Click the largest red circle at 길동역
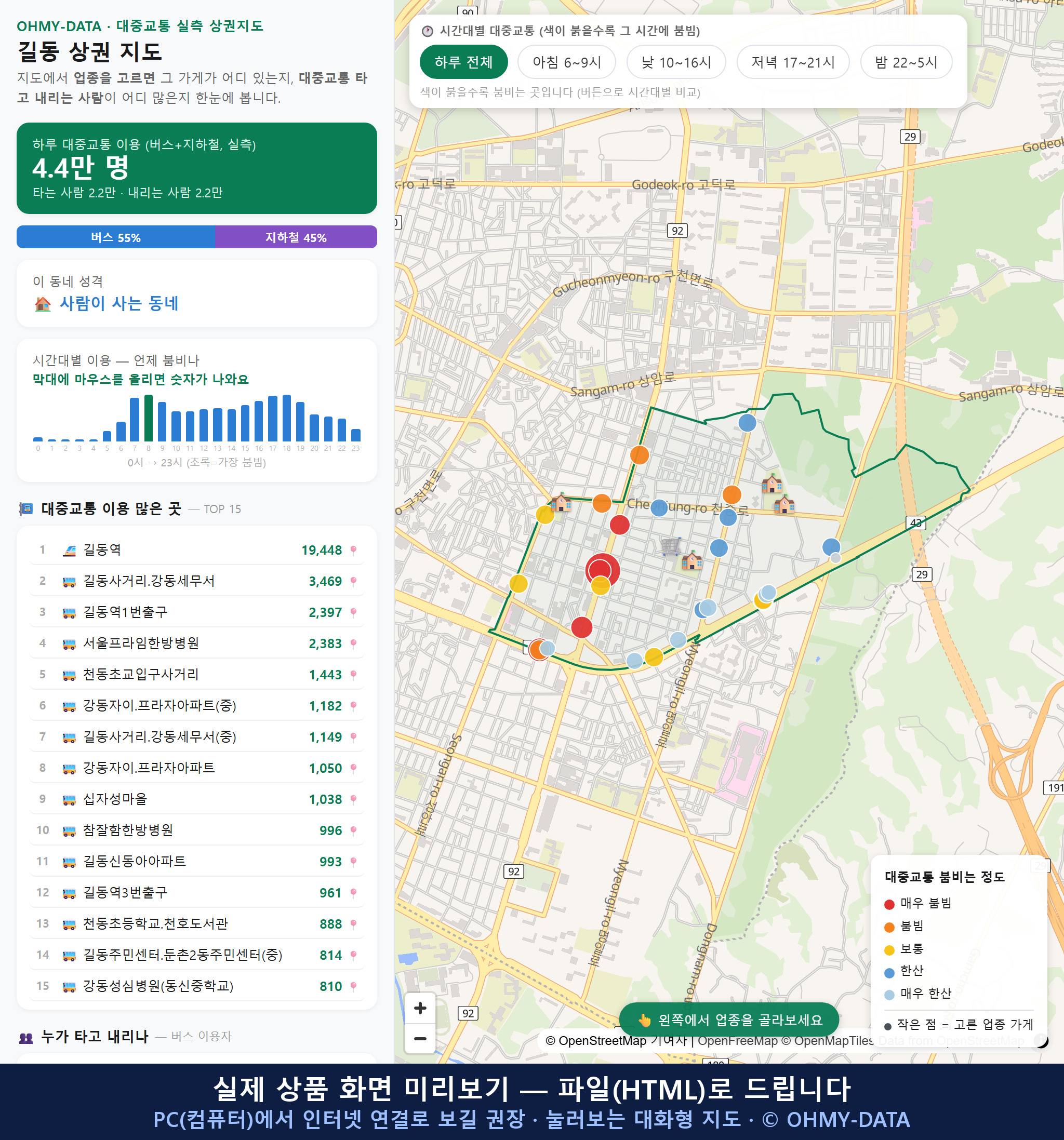 point(603,571)
